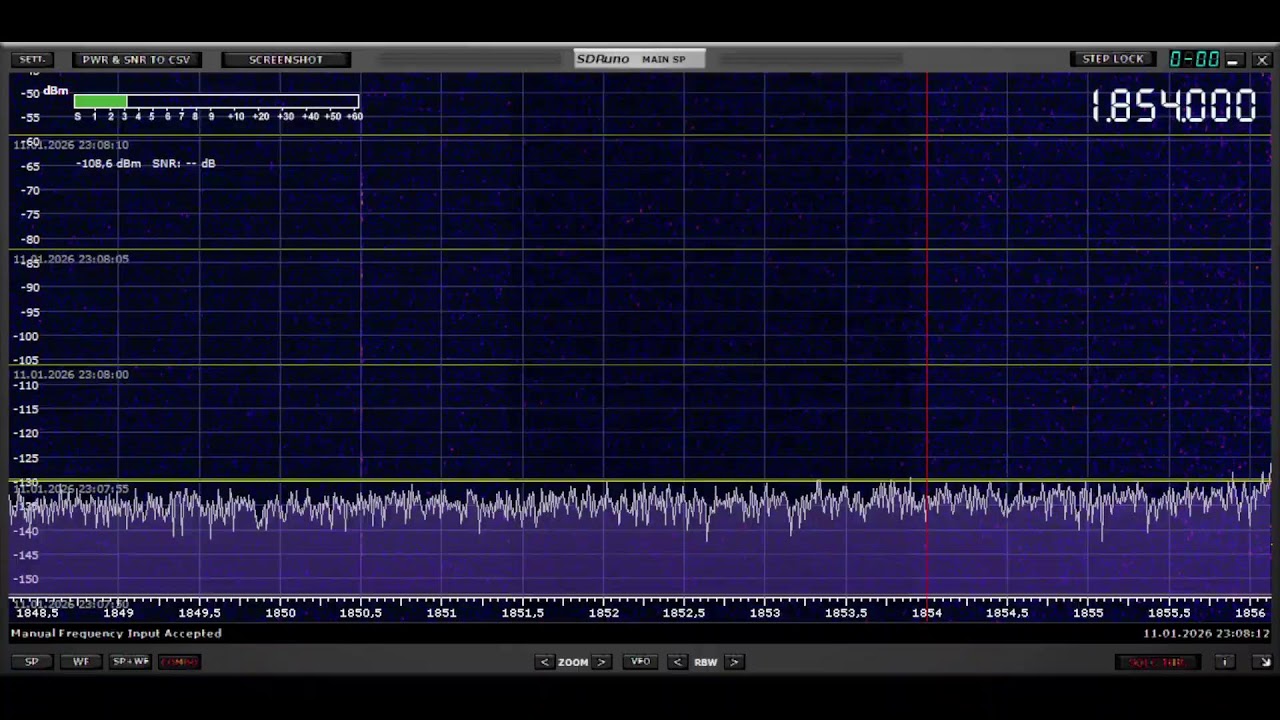Close the SDRuno Main SP window
Image resolution: width=1280 pixels, height=720 pixels.
tap(1262, 60)
